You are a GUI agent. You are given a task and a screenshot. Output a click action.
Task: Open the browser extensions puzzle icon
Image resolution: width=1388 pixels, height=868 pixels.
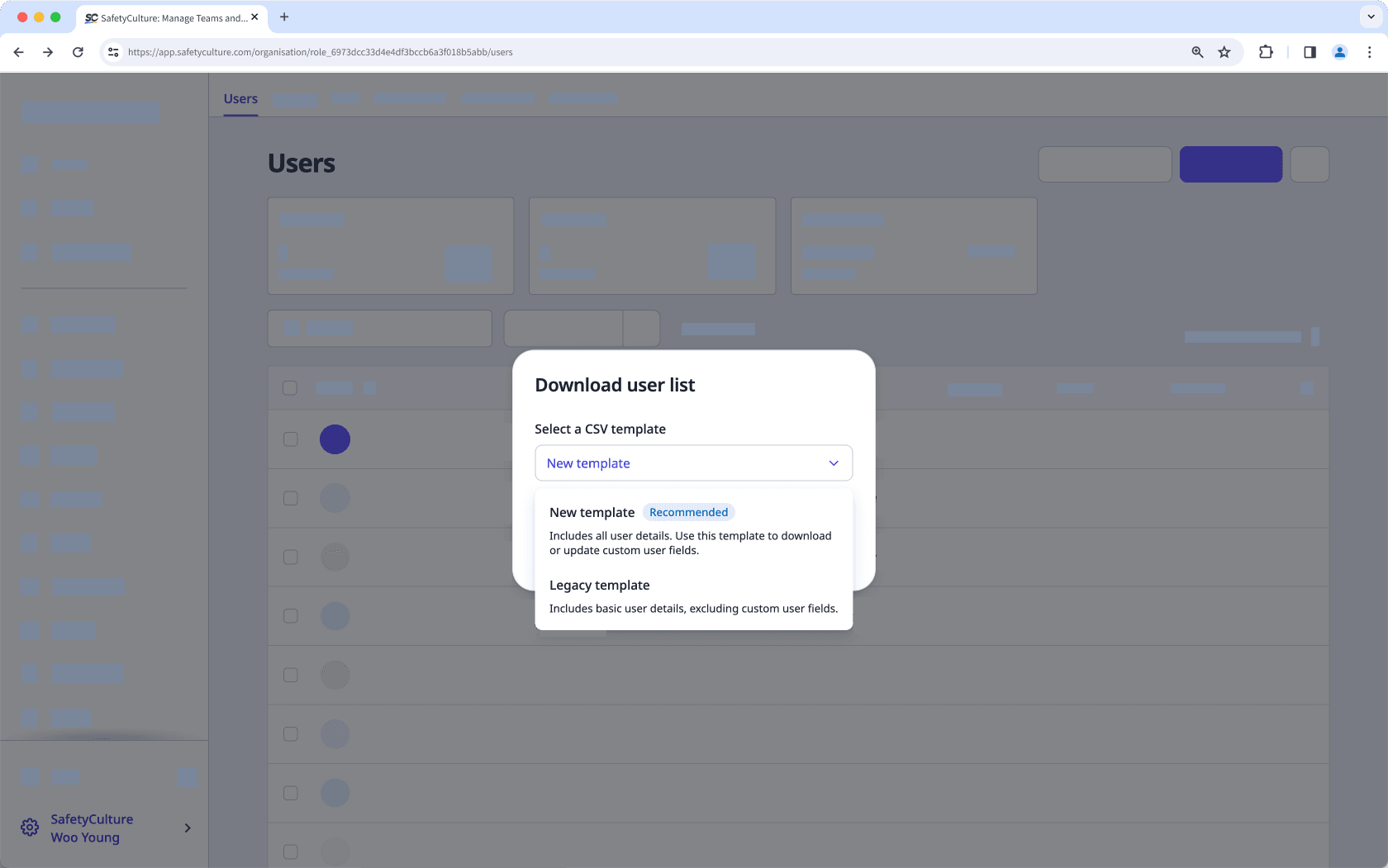[1265, 51]
